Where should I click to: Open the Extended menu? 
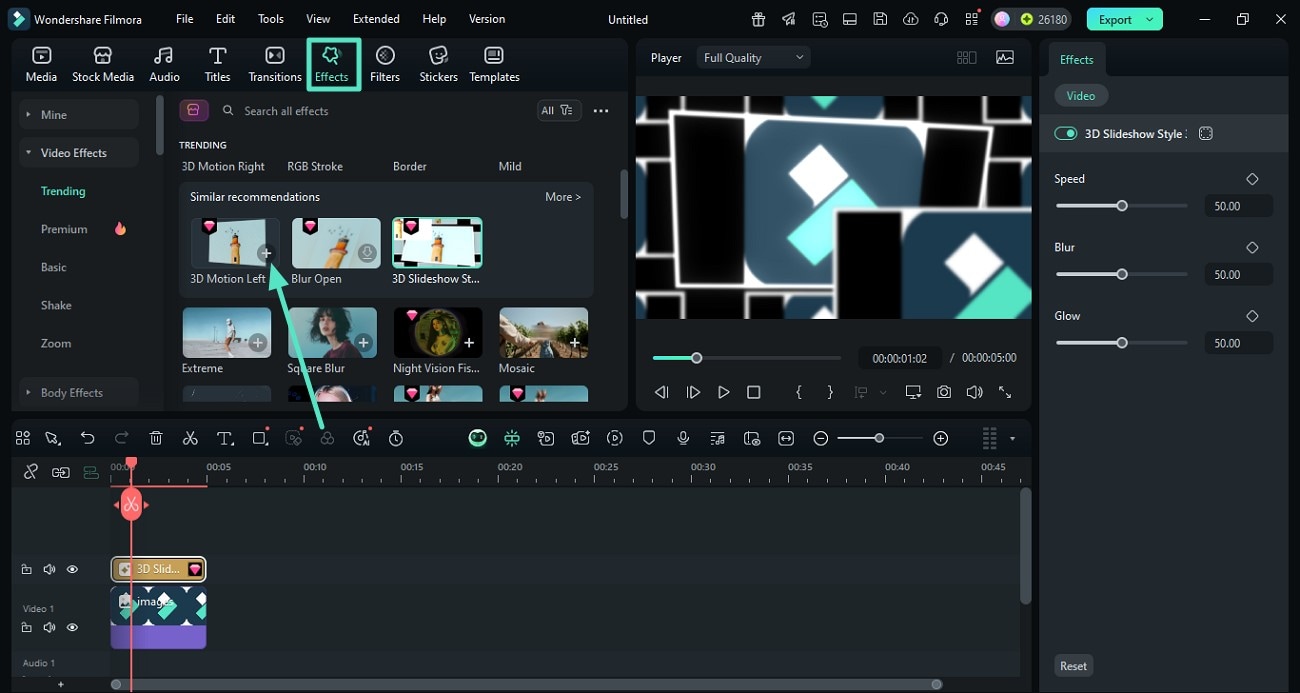coord(376,19)
